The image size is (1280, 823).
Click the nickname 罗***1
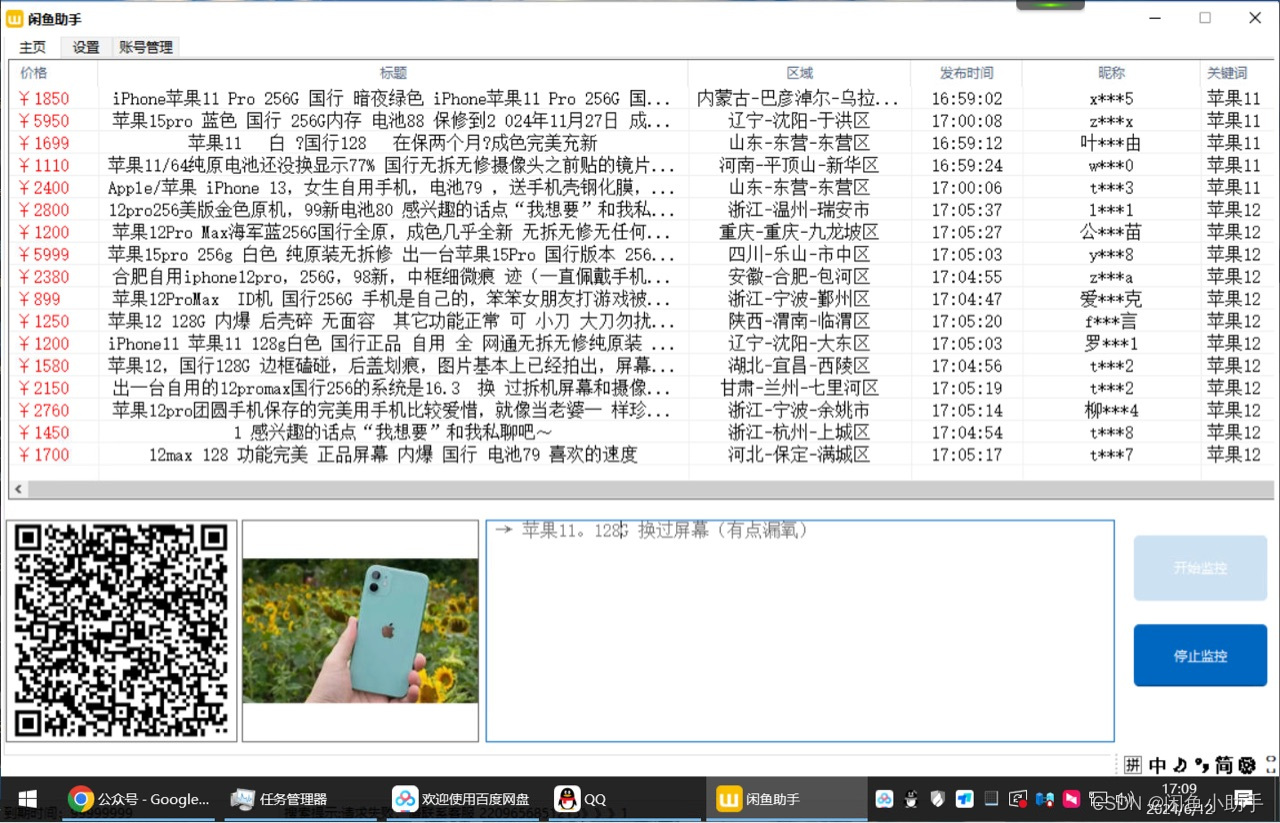(1111, 344)
